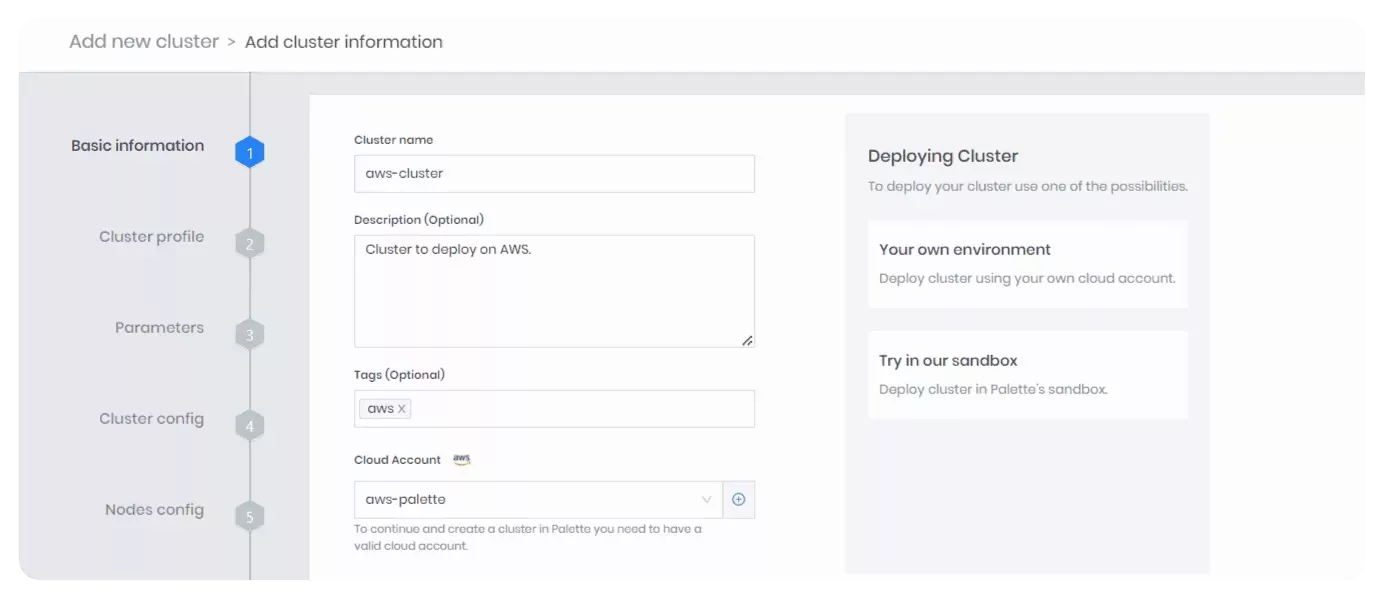Choose the Your own environment card

click(x=1028, y=264)
